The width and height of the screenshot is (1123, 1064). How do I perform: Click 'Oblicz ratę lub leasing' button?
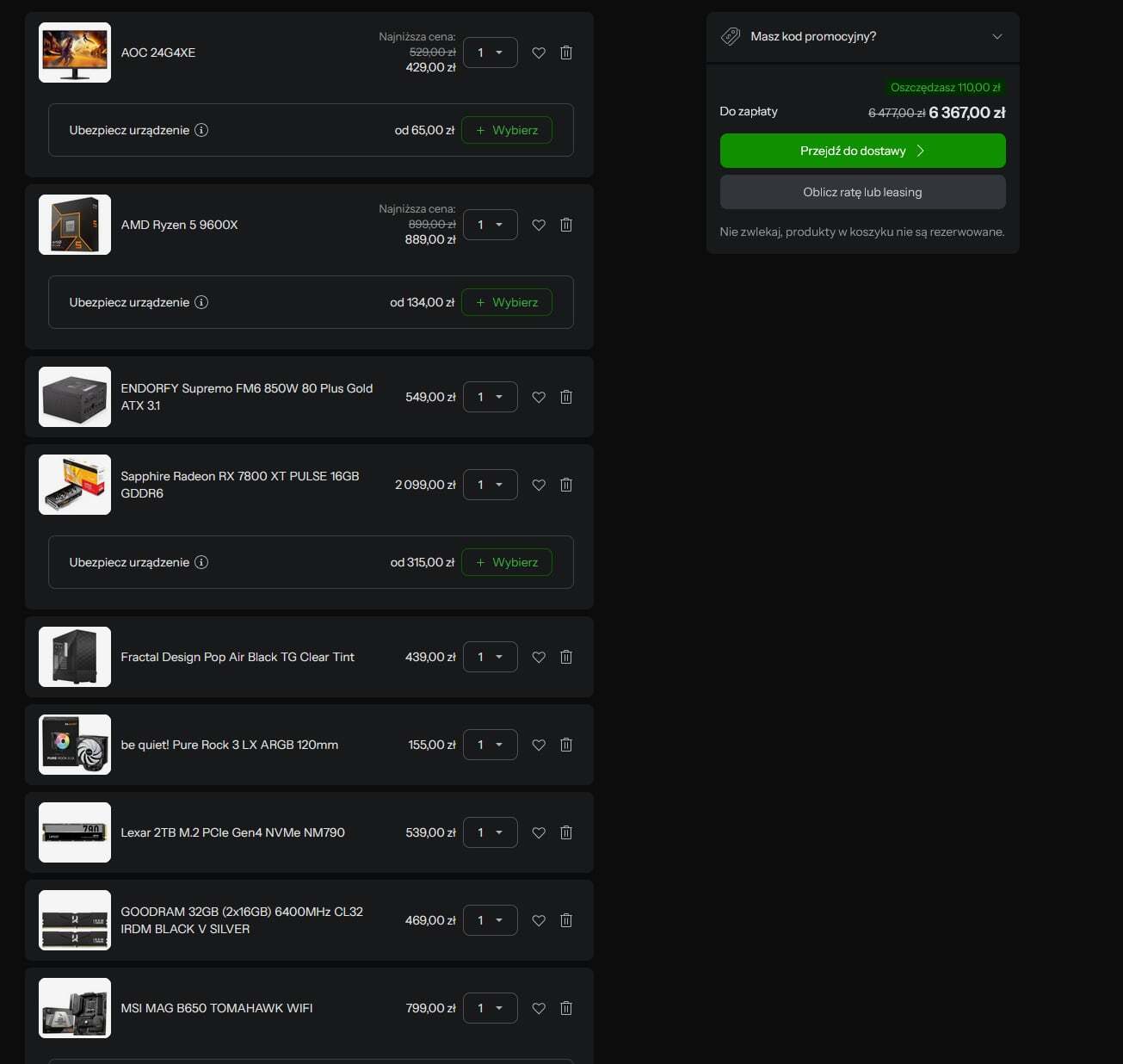(x=862, y=192)
